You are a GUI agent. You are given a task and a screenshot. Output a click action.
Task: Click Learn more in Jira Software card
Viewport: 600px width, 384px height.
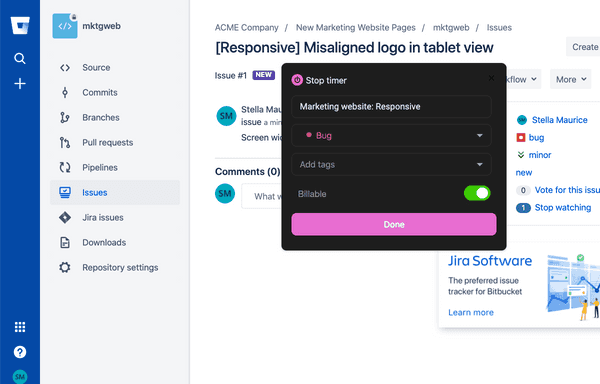point(471,312)
